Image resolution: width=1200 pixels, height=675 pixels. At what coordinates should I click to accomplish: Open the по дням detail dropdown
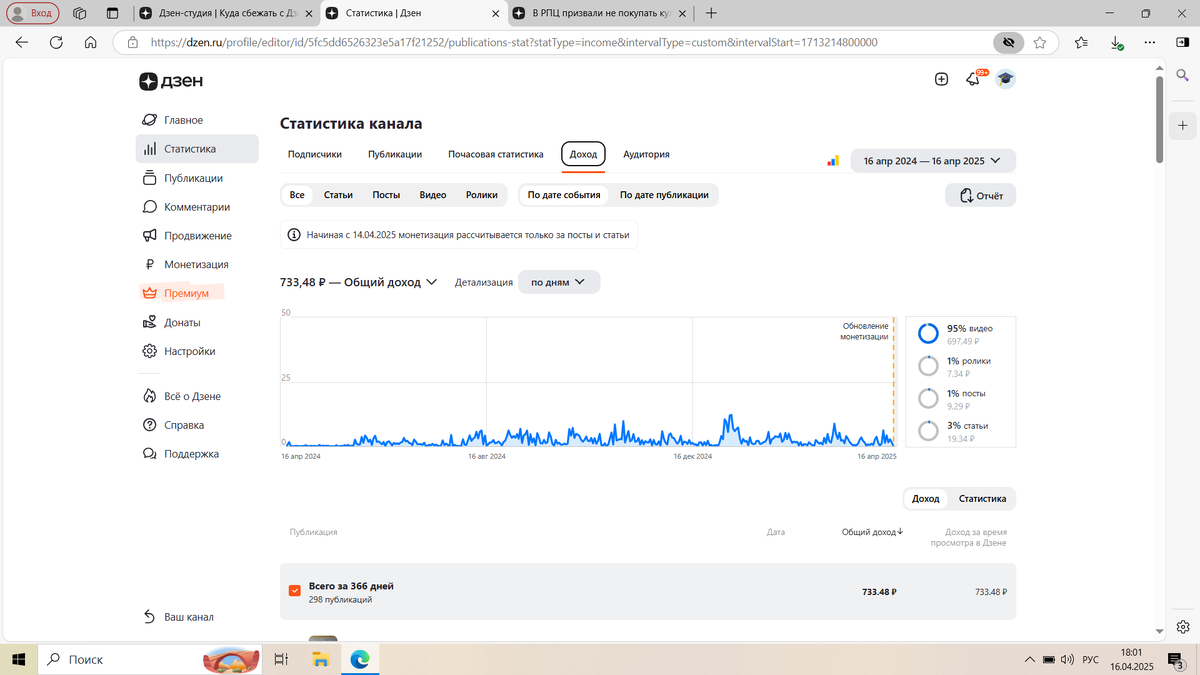559,282
